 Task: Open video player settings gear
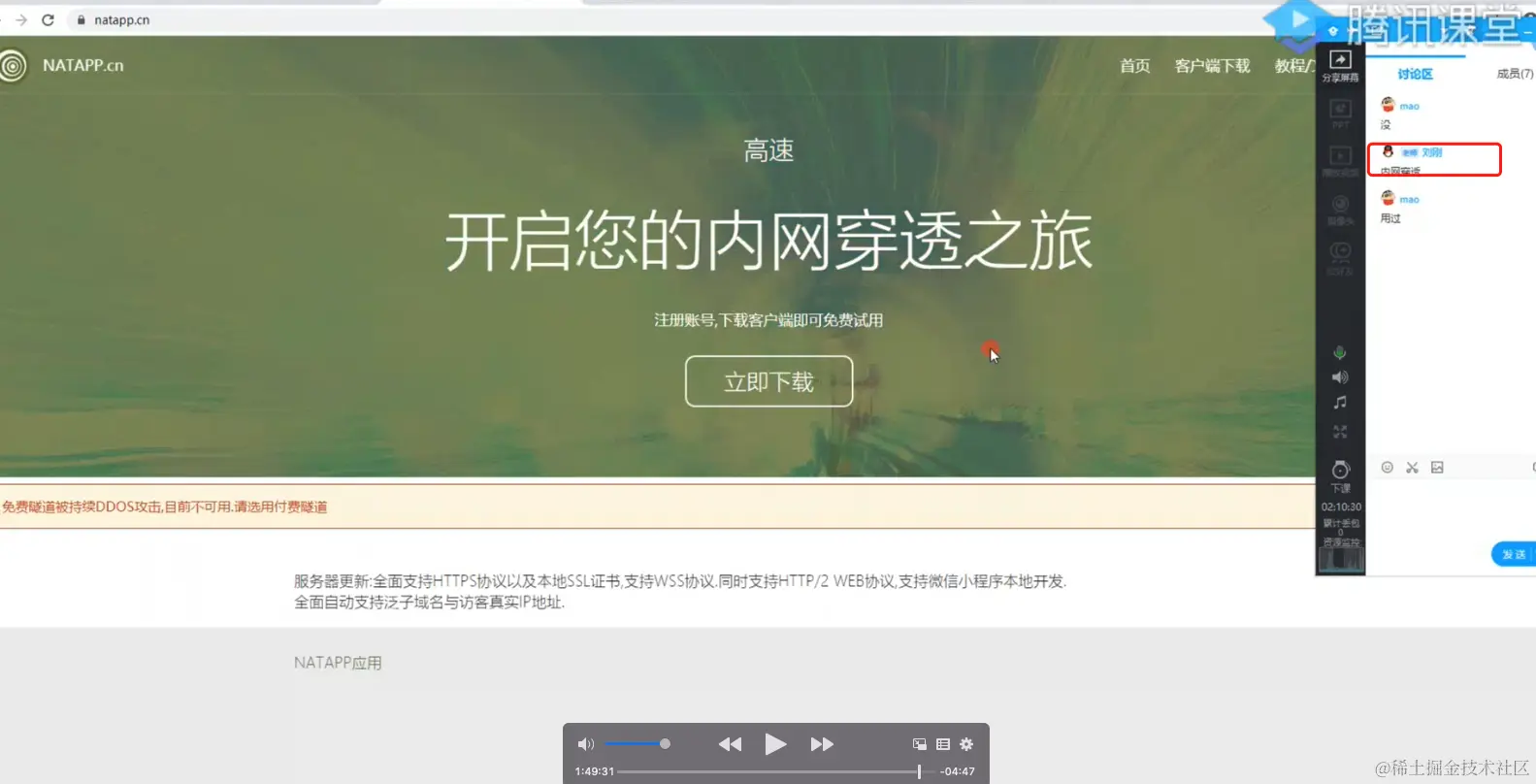pos(966,744)
